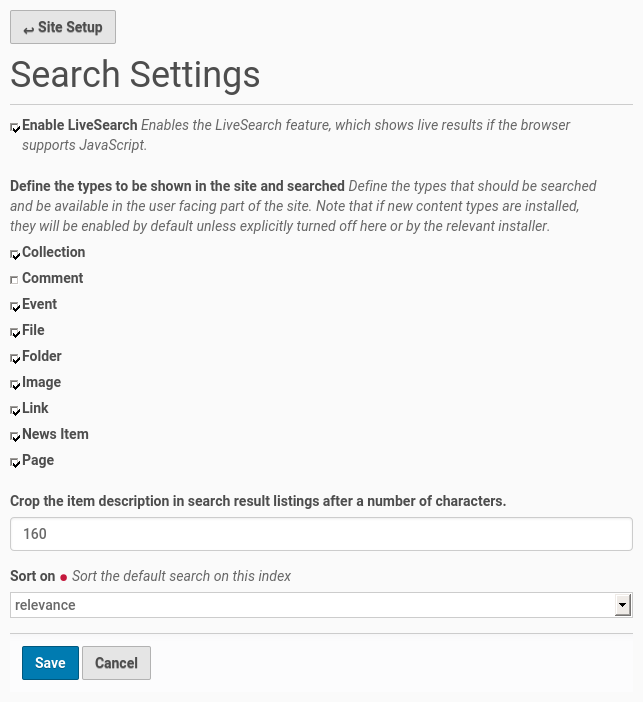Click the Comment label text
This screenshot has height=702, width=643.
pyautogui.click(x=52, y=278)
